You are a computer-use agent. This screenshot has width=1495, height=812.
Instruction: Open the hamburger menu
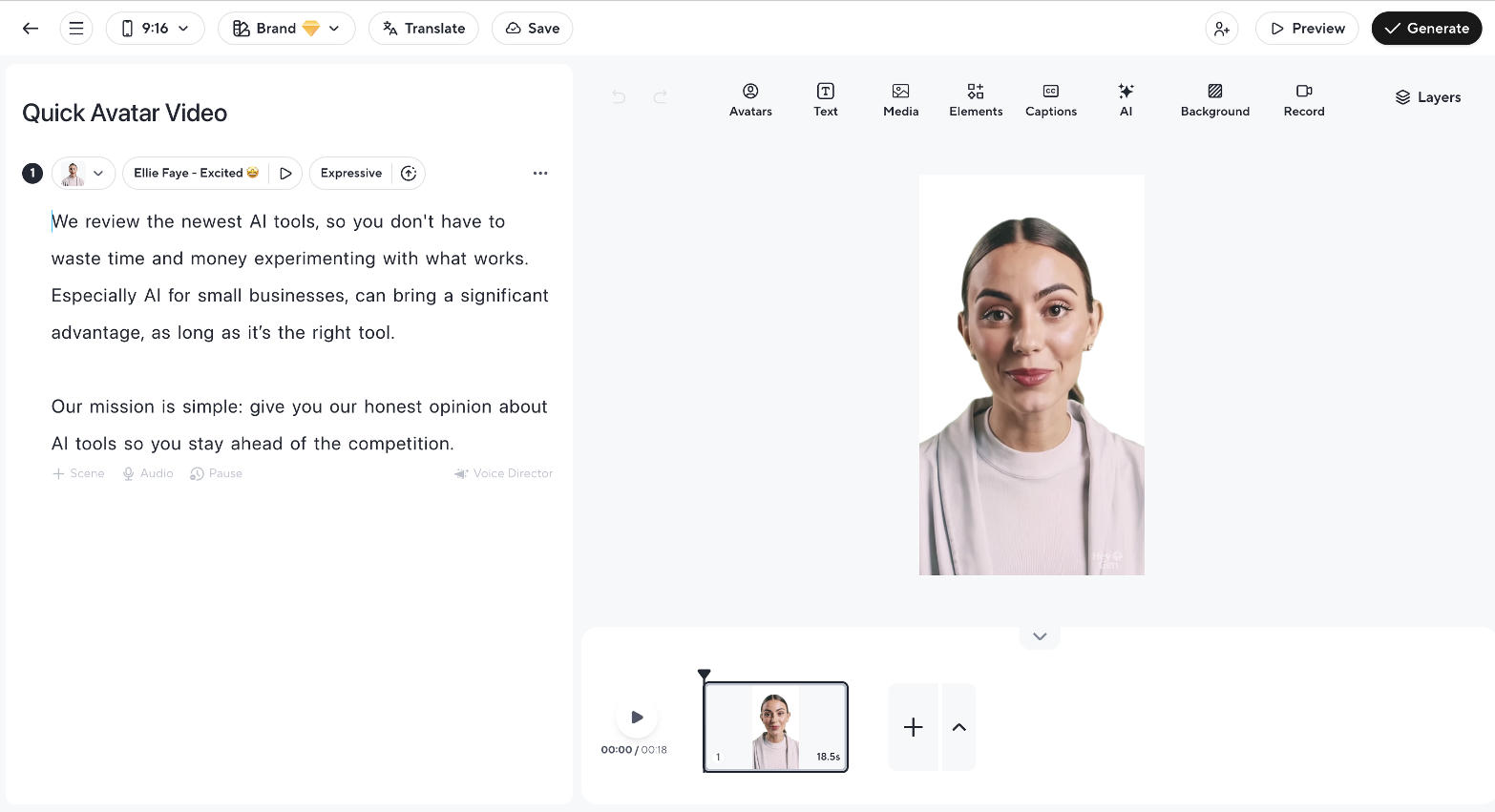75,28
